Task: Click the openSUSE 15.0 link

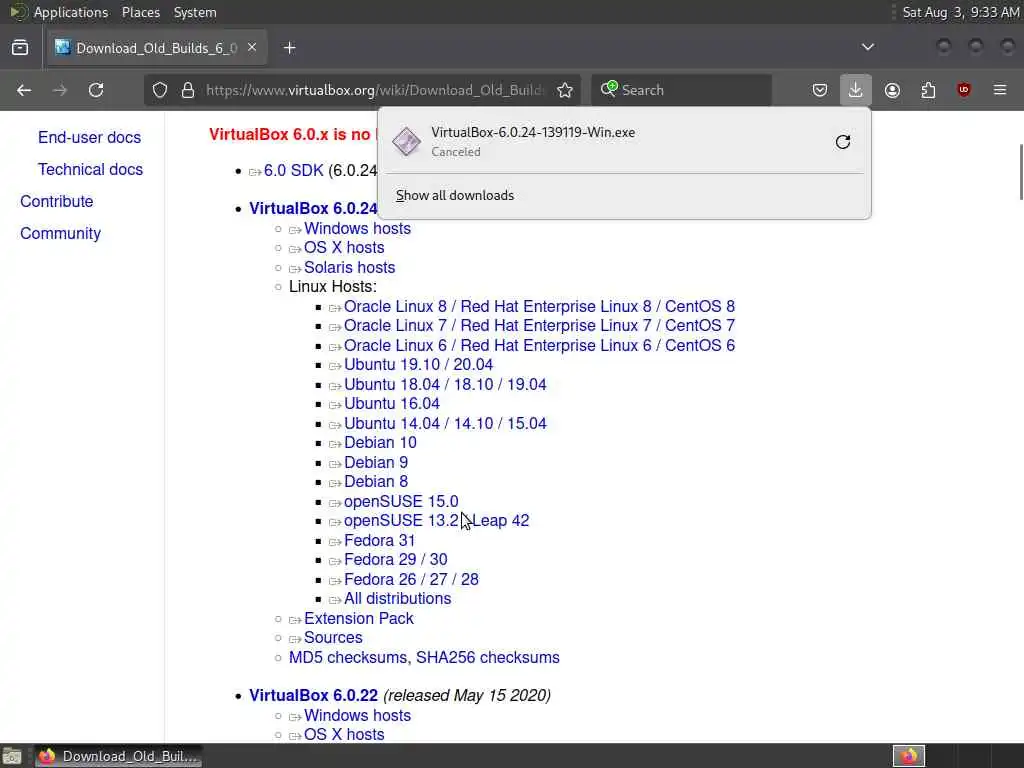Action: pyautogui.click(x=401, y=501)
